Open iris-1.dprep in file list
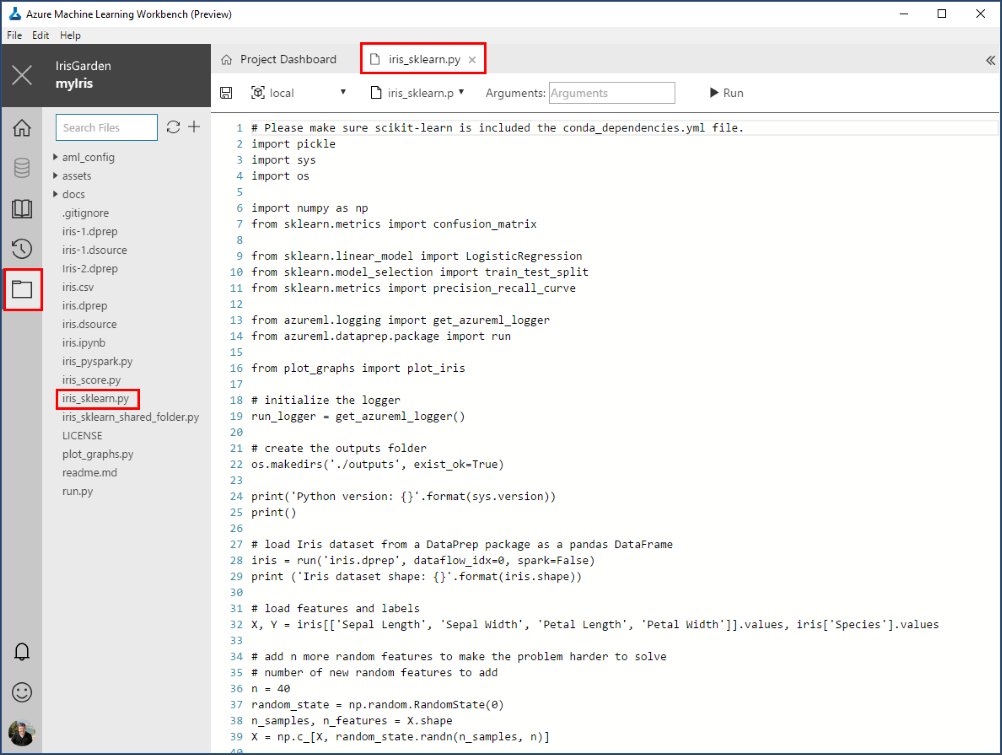The image size is (1002, 755). point(90,231)
